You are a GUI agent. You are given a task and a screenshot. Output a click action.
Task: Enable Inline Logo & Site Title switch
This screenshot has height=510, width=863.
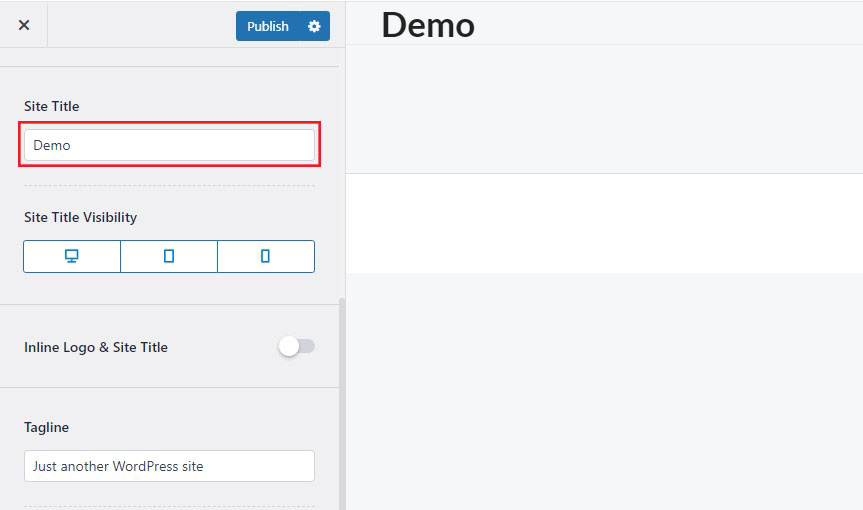pyautogui.click(x=297, y=347)
